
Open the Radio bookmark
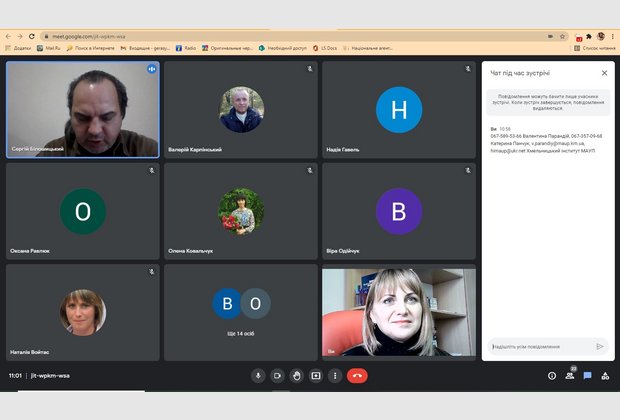(187, 47)
